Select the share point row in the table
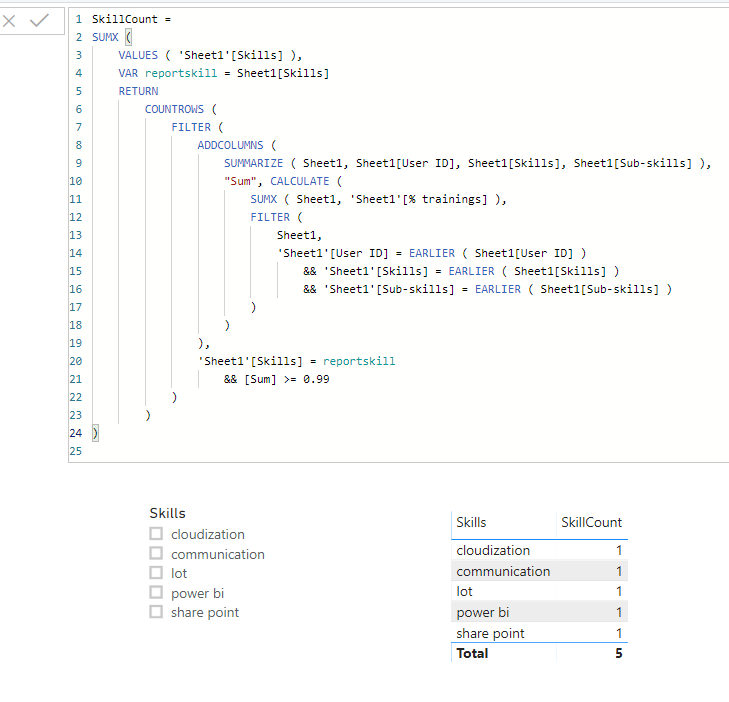This screenshot has height=702, width=729. (539, 633)
